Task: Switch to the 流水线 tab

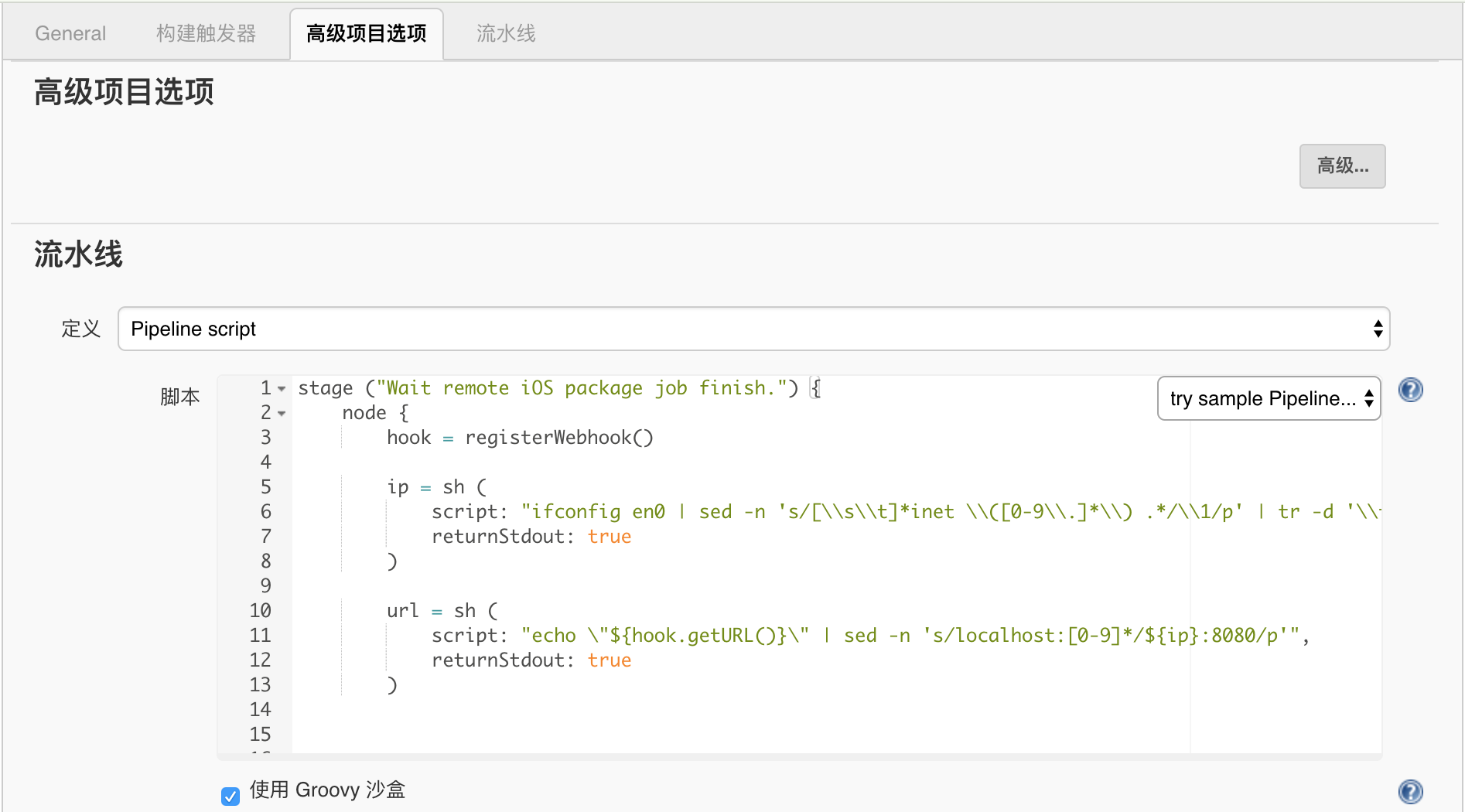Action: tap(506, 33)
